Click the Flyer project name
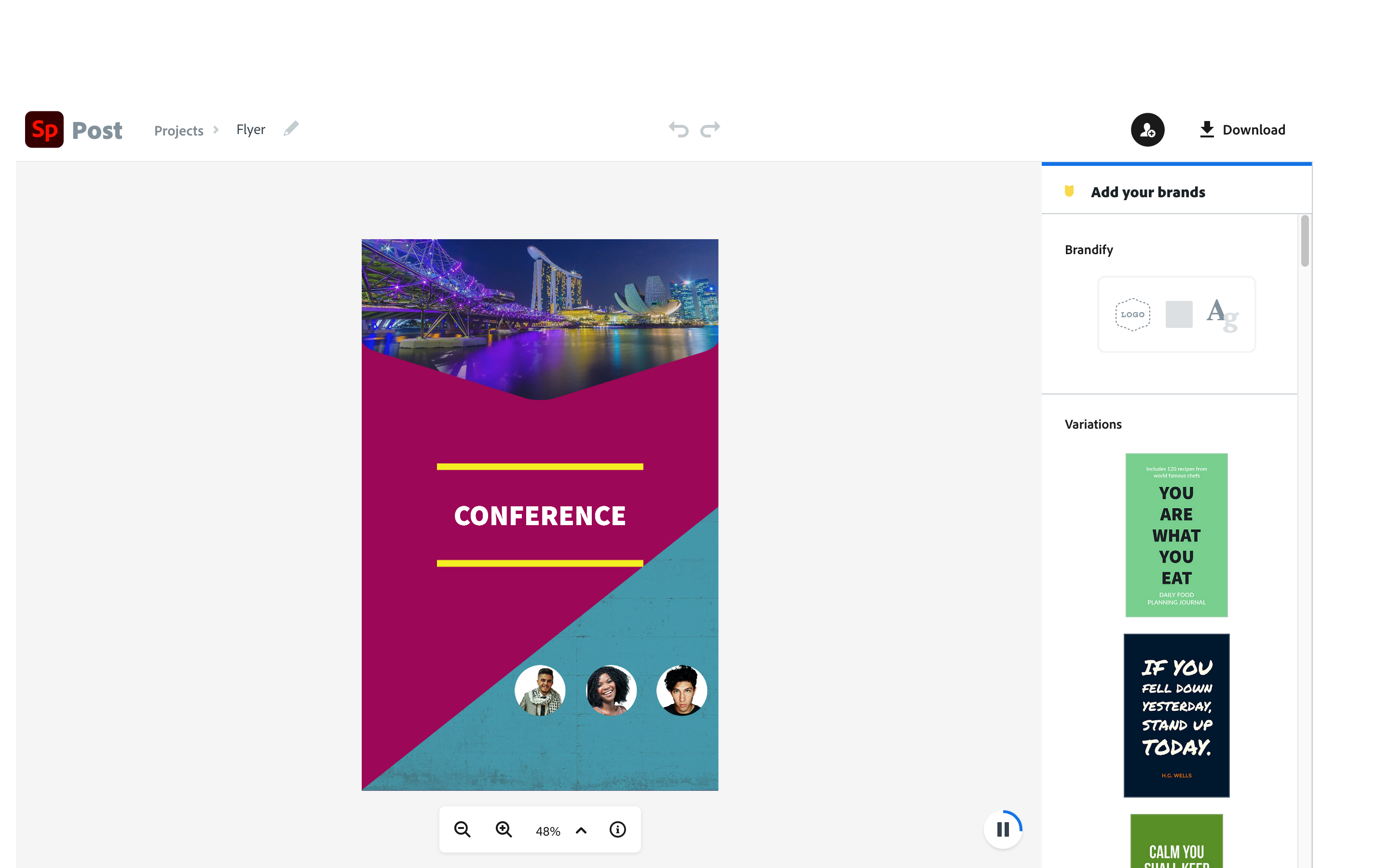The height and width of the screenshot is (868, 1389). pyautogui.click(x=251, y=130)
